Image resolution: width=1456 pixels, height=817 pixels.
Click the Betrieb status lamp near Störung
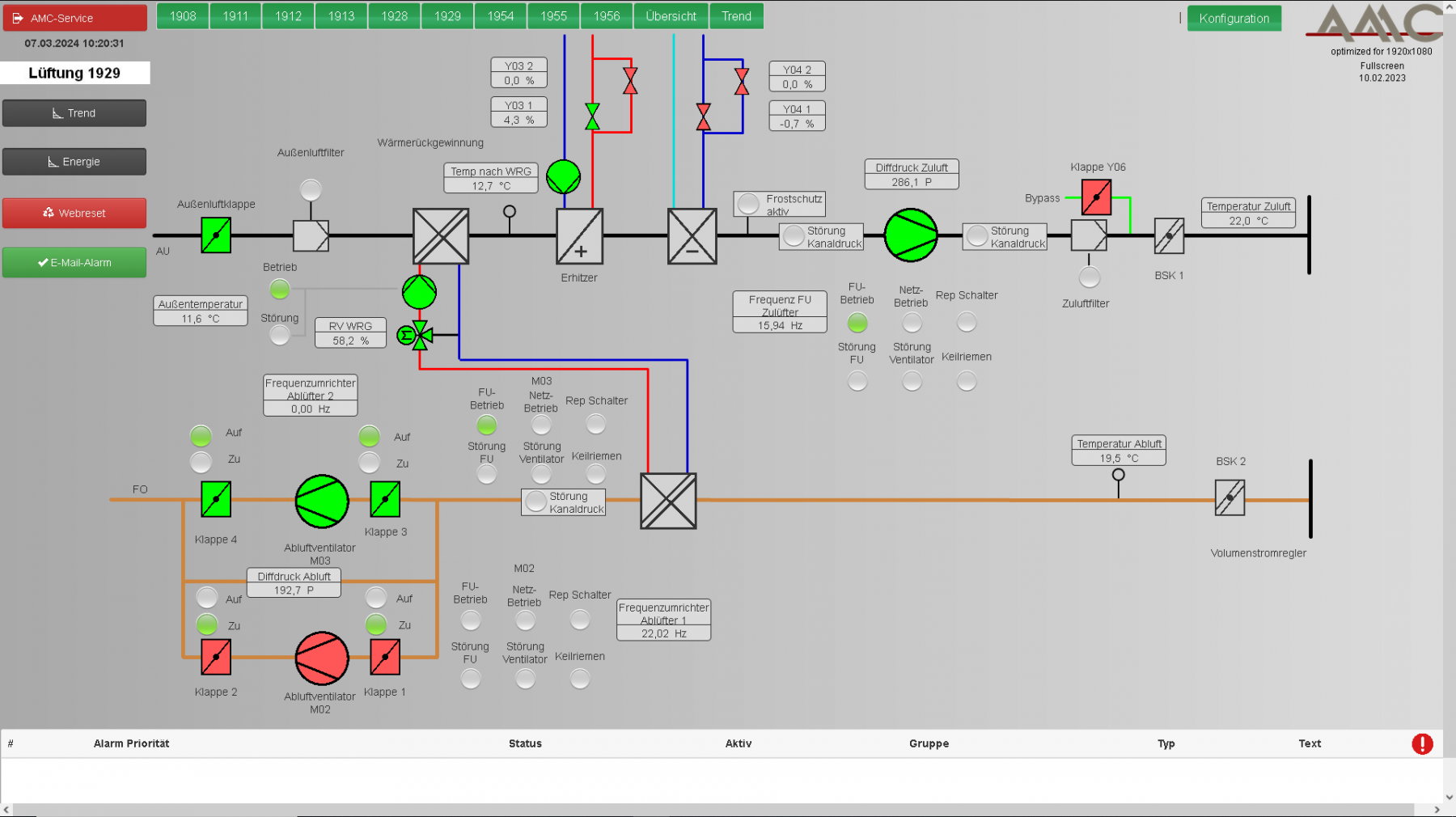click(x=279, y=287)
